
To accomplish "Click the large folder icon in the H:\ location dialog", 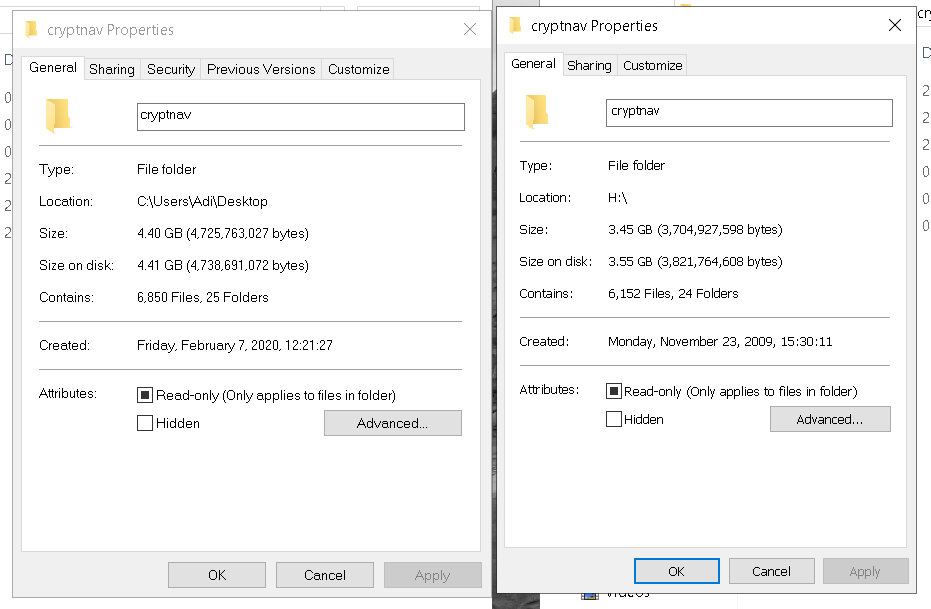I will click(x=537, y=112).
